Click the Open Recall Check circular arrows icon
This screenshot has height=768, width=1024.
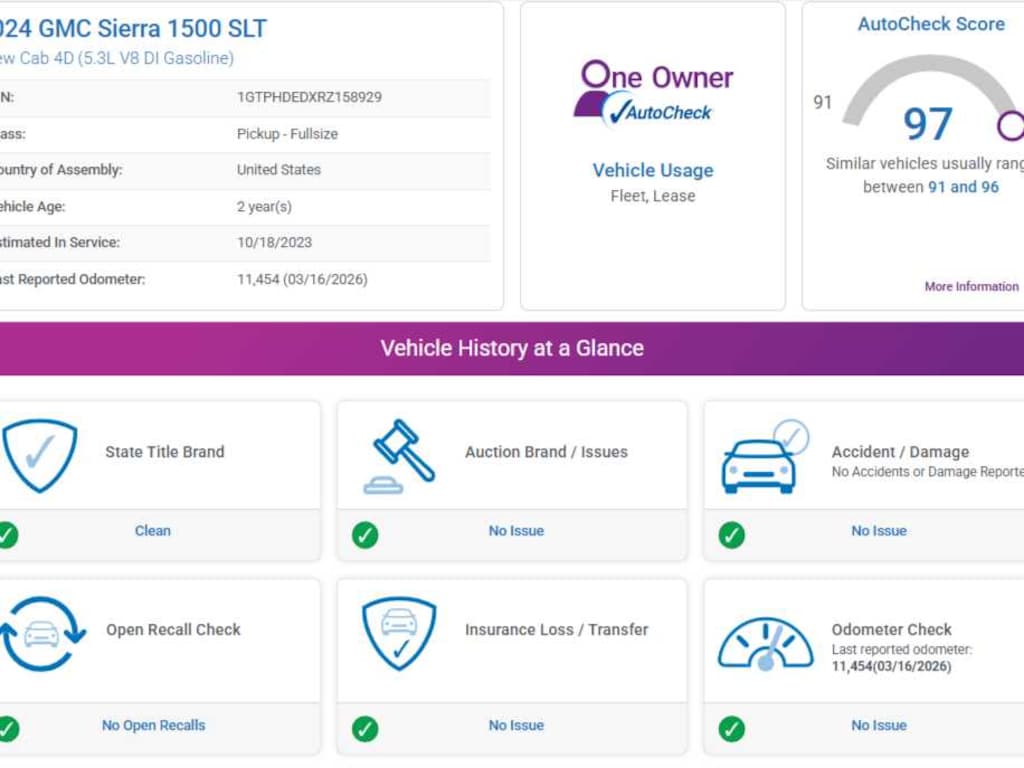click(x=40, y=634)
